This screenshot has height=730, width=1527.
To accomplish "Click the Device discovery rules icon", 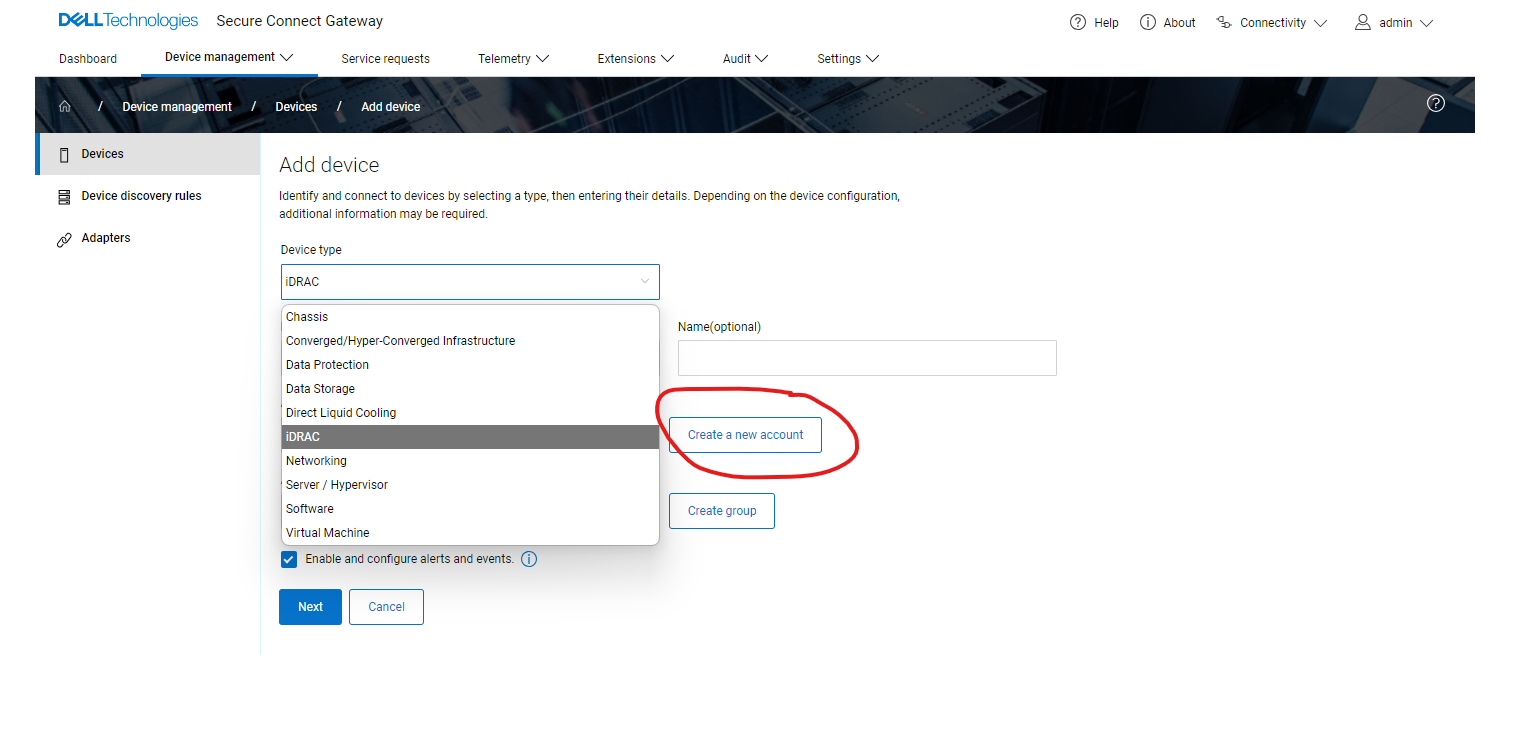I will 63,195.
